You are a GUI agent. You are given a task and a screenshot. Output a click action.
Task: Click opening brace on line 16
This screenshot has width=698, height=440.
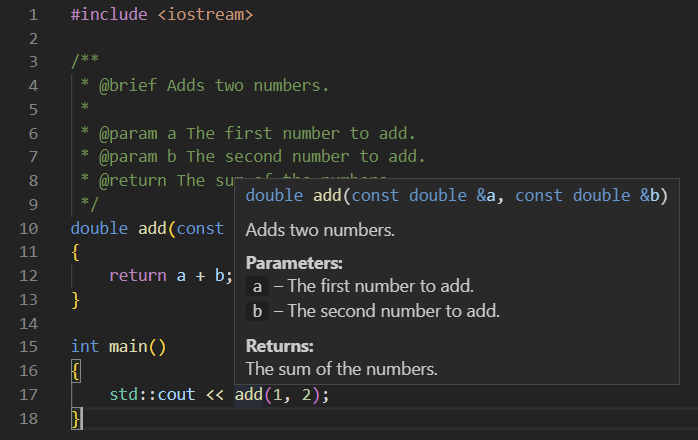point(76,371)
